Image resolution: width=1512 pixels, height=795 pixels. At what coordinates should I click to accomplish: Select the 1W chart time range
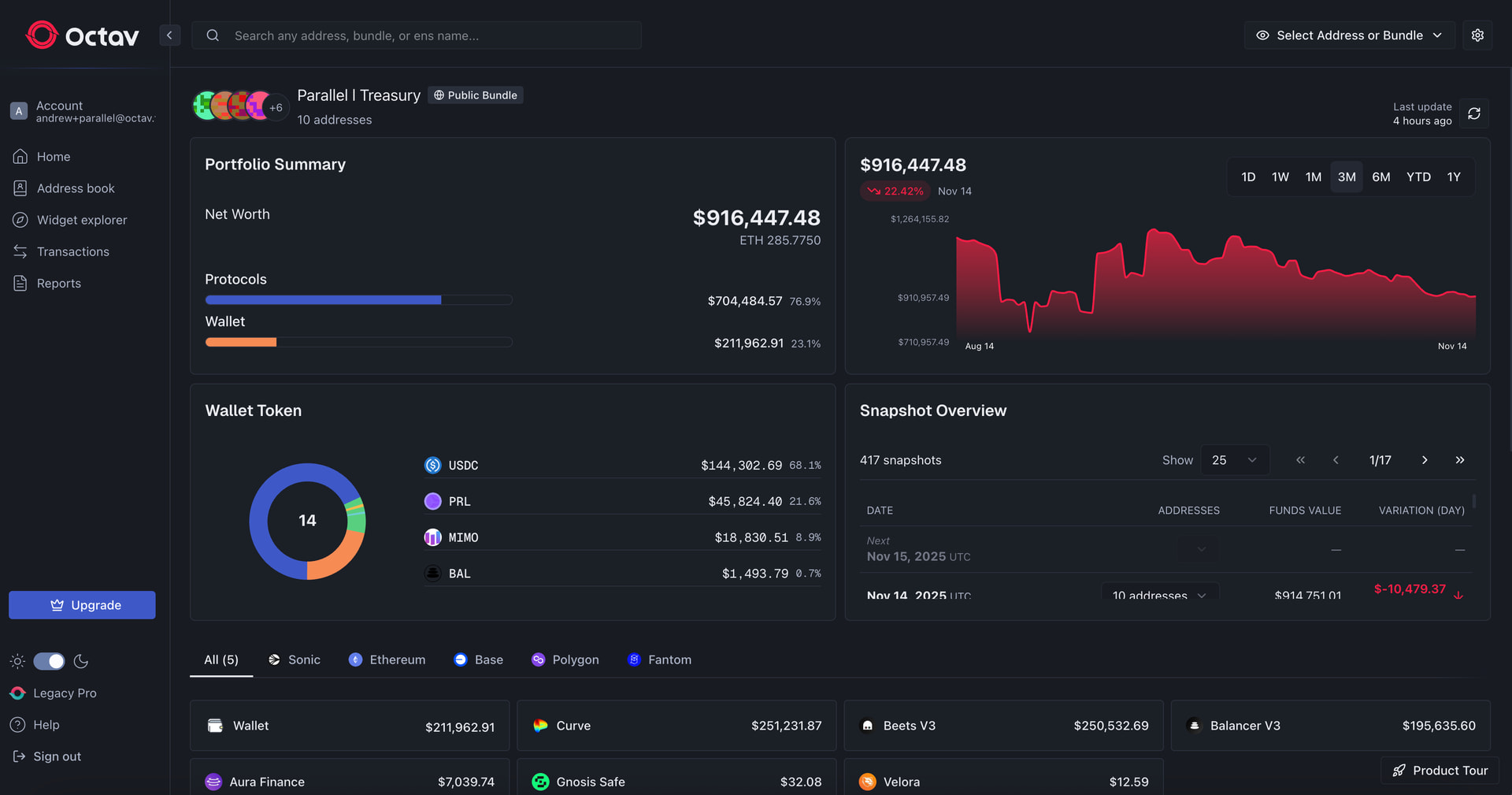coord(1280,177)
